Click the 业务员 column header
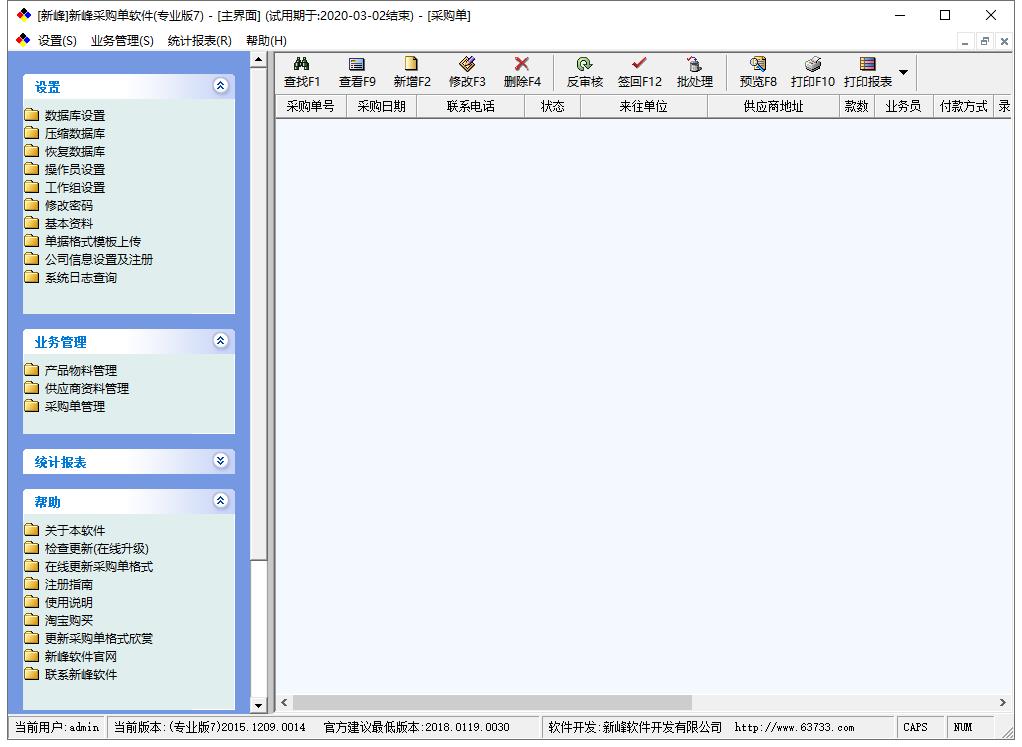 [x=903, y=106]
